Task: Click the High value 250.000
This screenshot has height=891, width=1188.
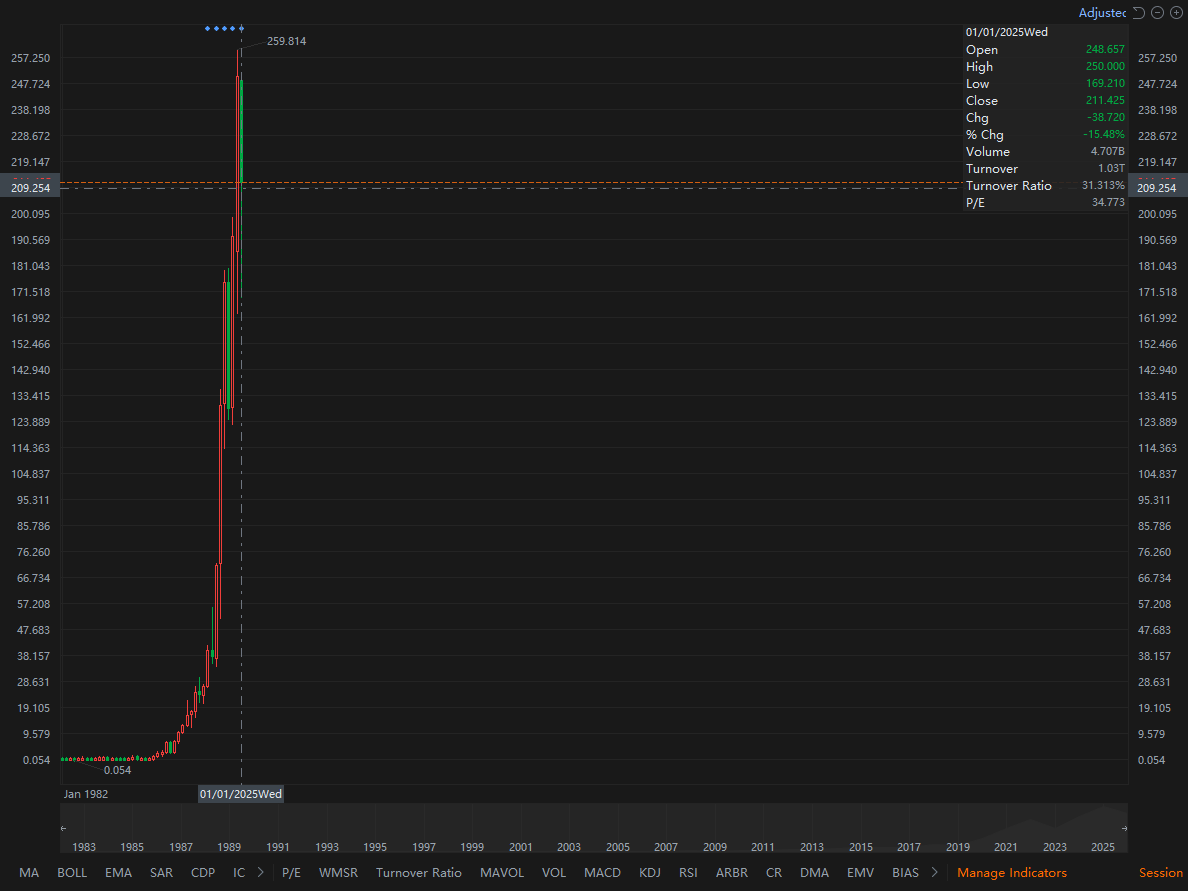Action: click(x=1105, y=66)
